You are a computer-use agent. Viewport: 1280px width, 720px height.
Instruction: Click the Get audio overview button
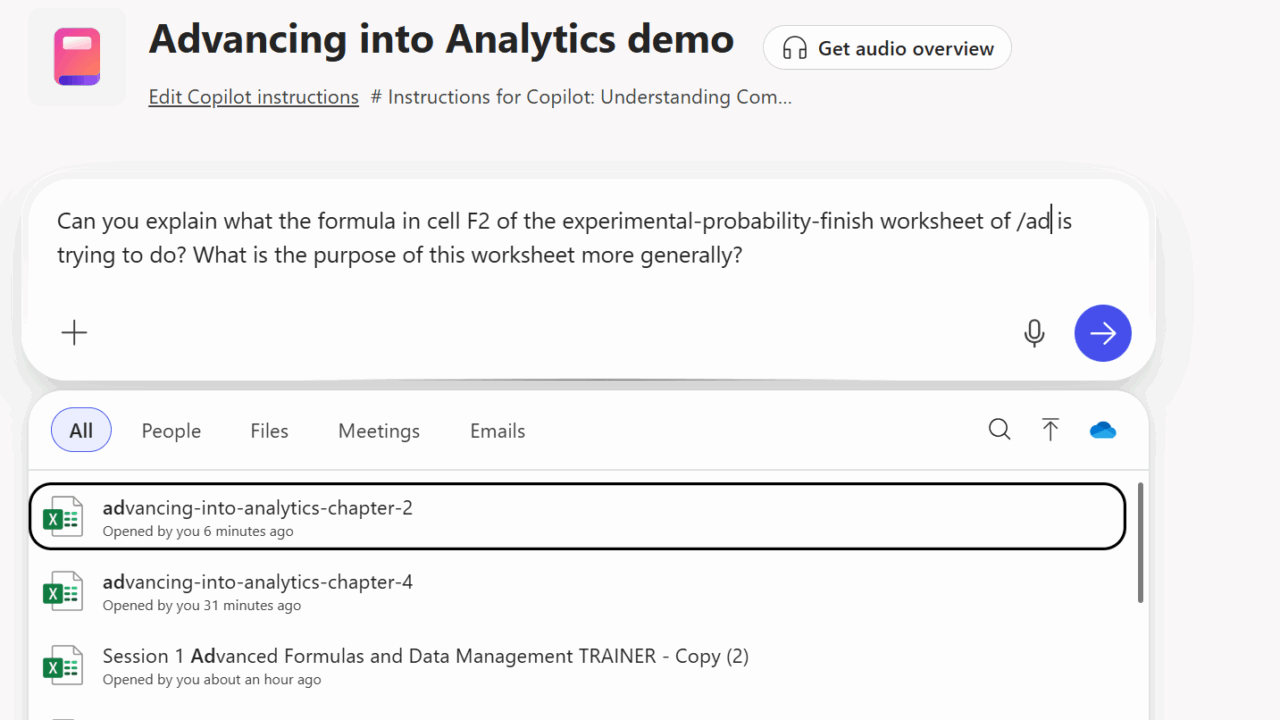click(887, 48)
